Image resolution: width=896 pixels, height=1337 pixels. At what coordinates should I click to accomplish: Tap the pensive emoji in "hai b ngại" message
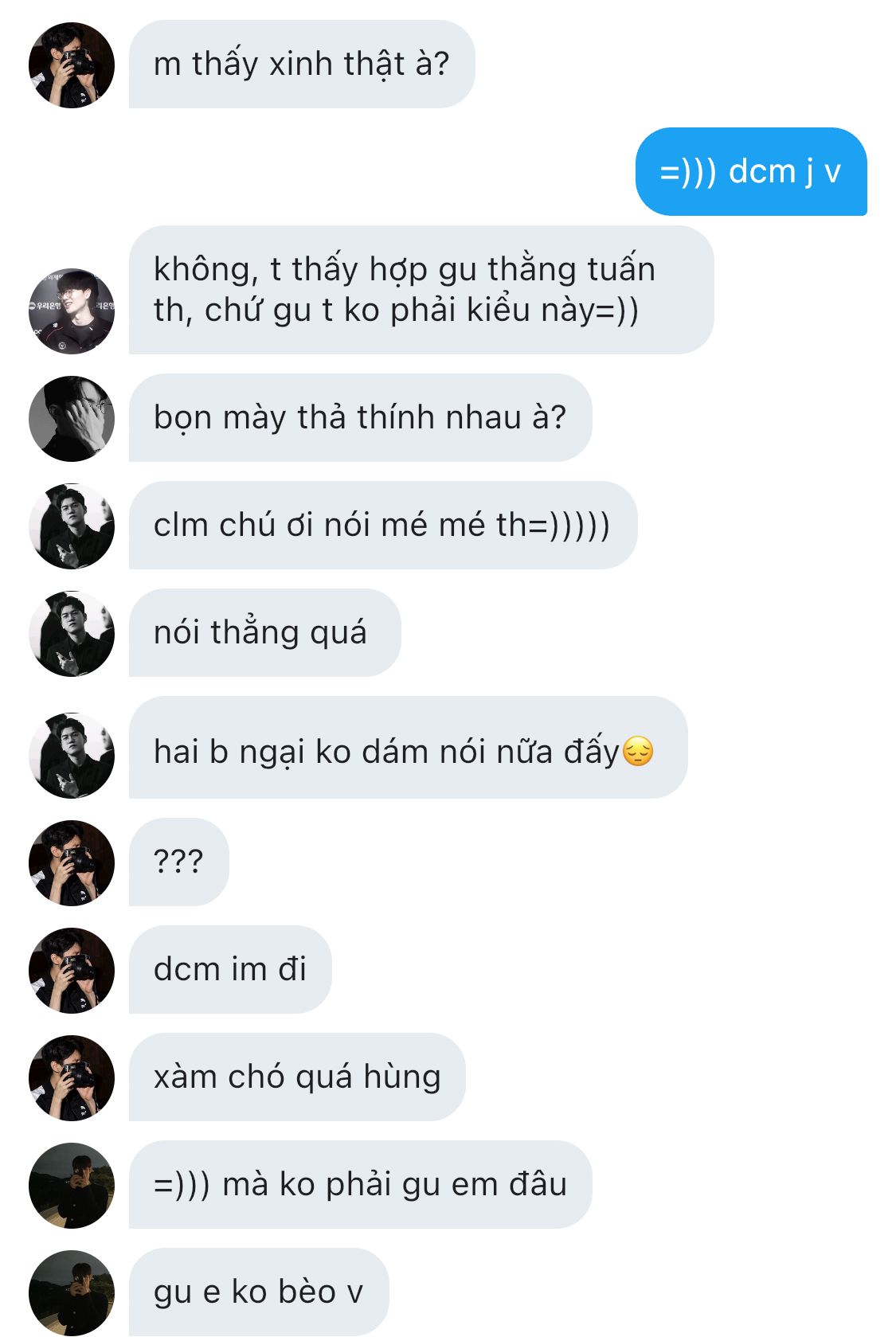pos(638,751)
